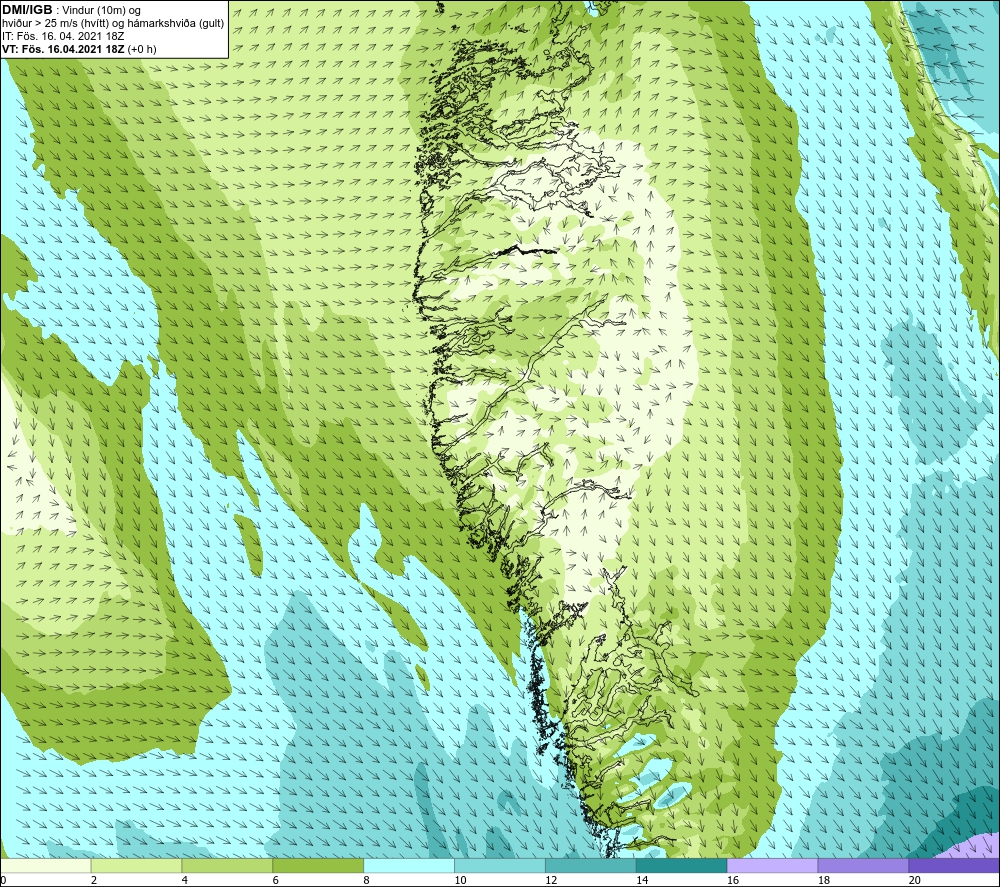The width and height of the screenshot is (1000, 887).
Task: Click the 4–6 m/s green legend swatch
Action: tap(227, 866)
